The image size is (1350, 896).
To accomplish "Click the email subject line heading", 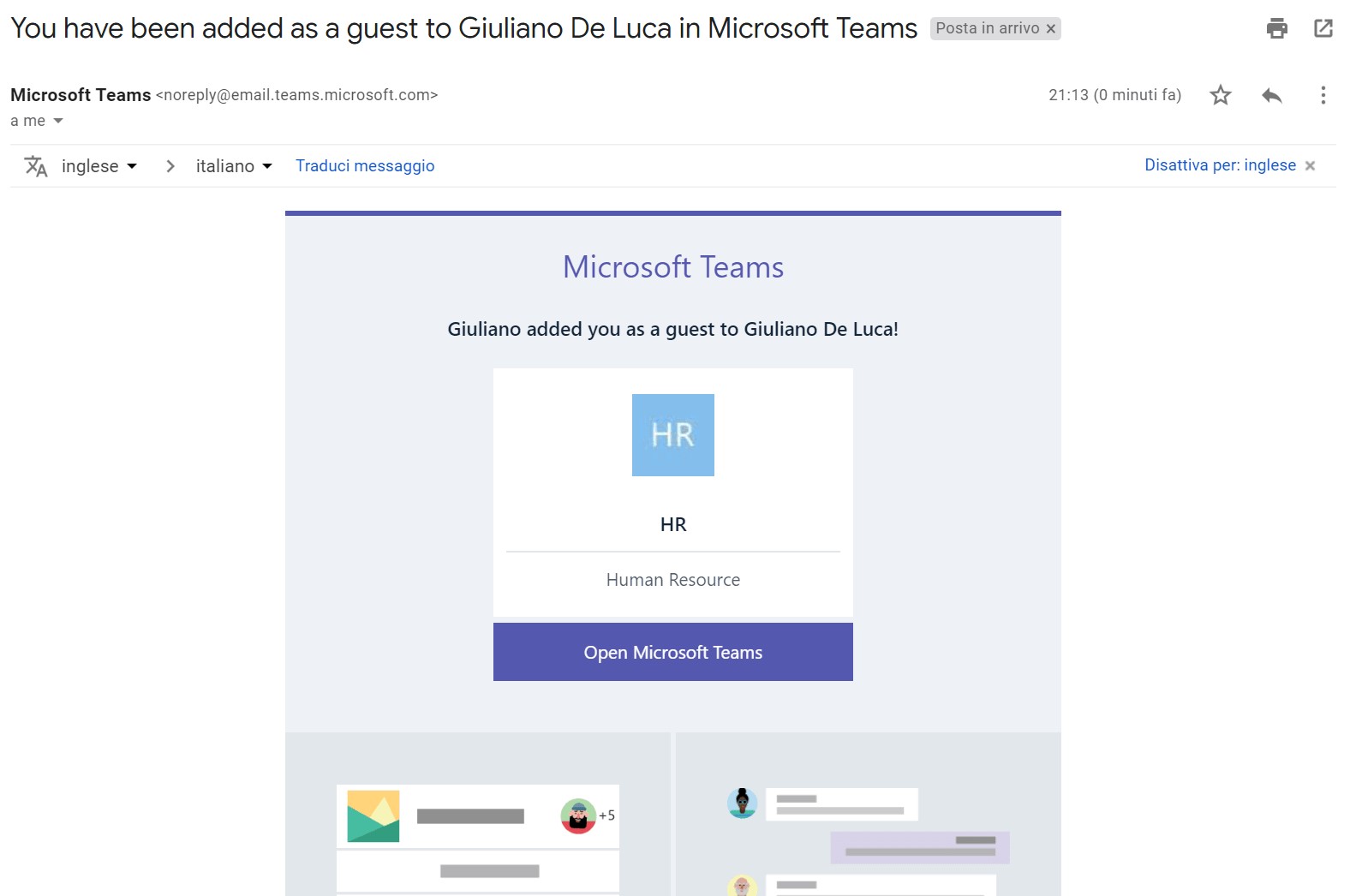I will [463, 28].
